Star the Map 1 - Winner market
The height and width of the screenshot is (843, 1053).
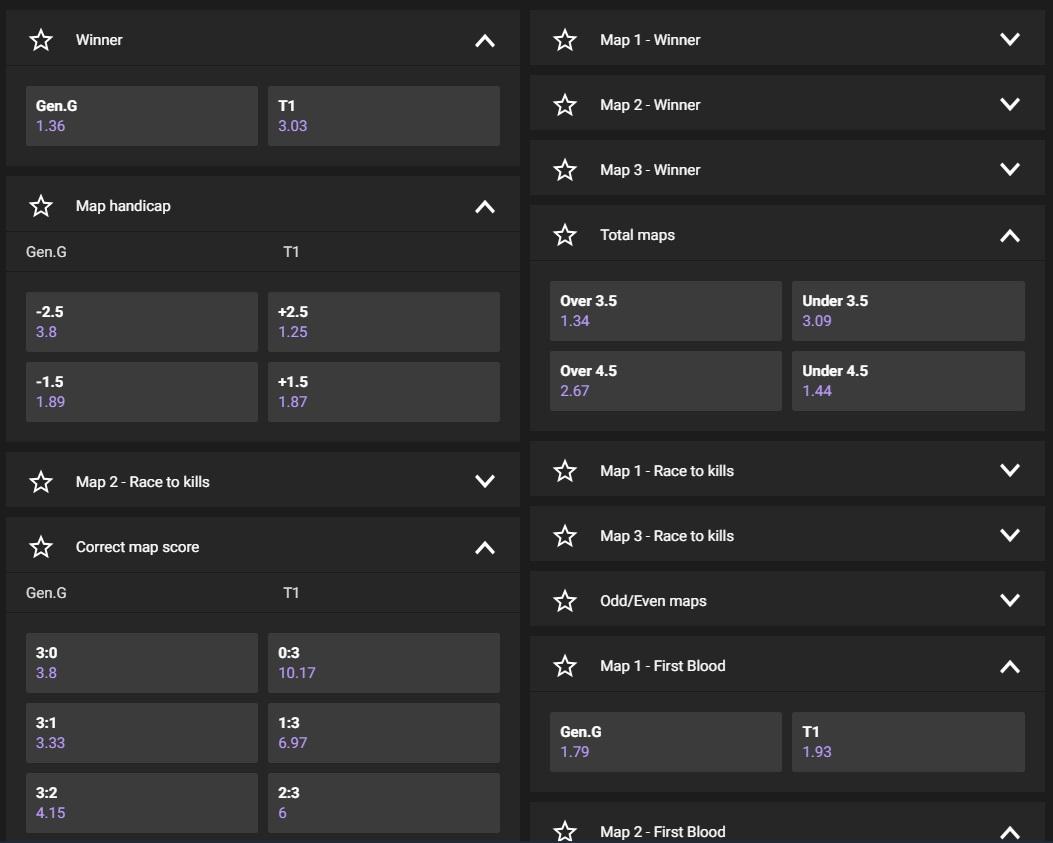point(565,40)
